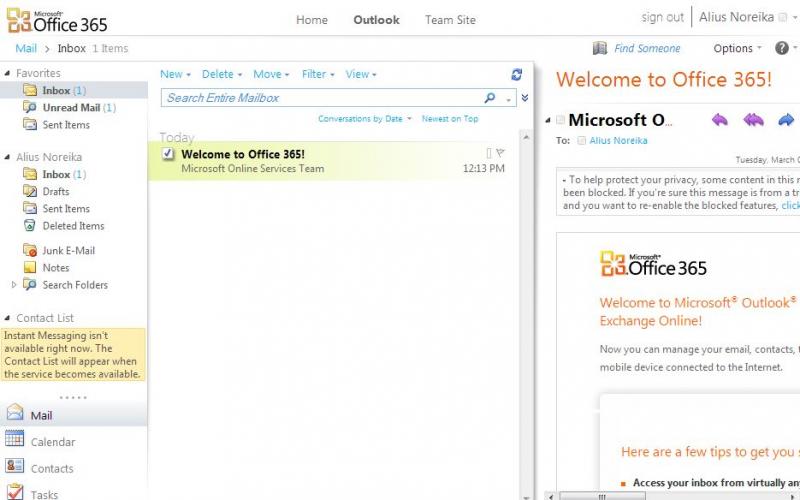Click the address book icon beside Find Someone
The image size is (800, 500).
coord(599,48)
